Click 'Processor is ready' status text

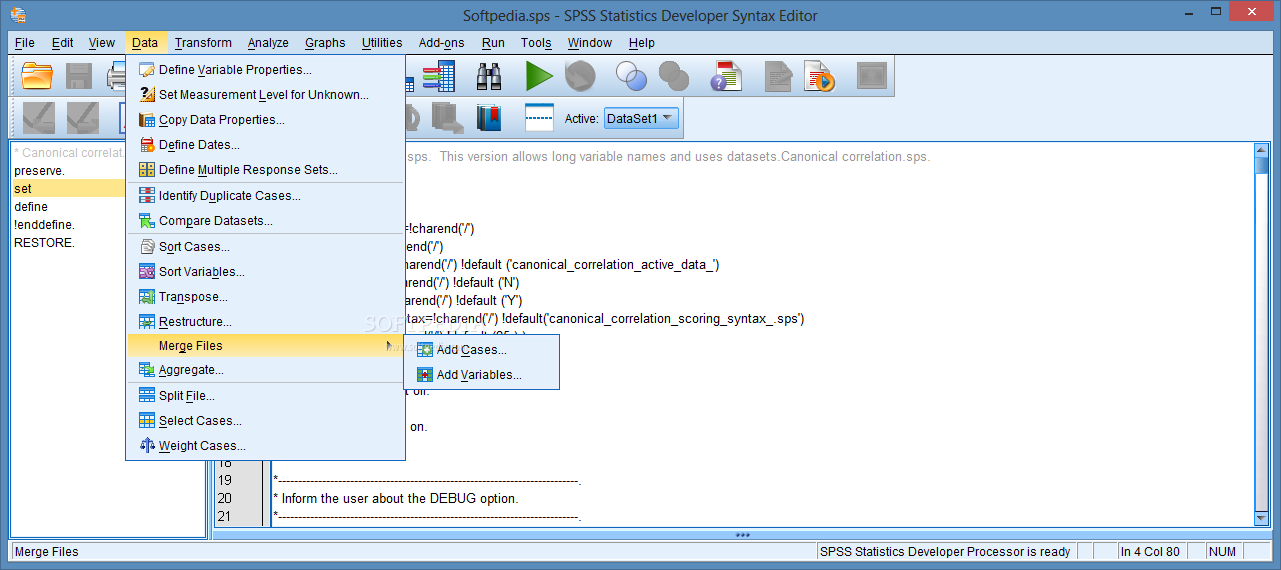tap(945, 552)
